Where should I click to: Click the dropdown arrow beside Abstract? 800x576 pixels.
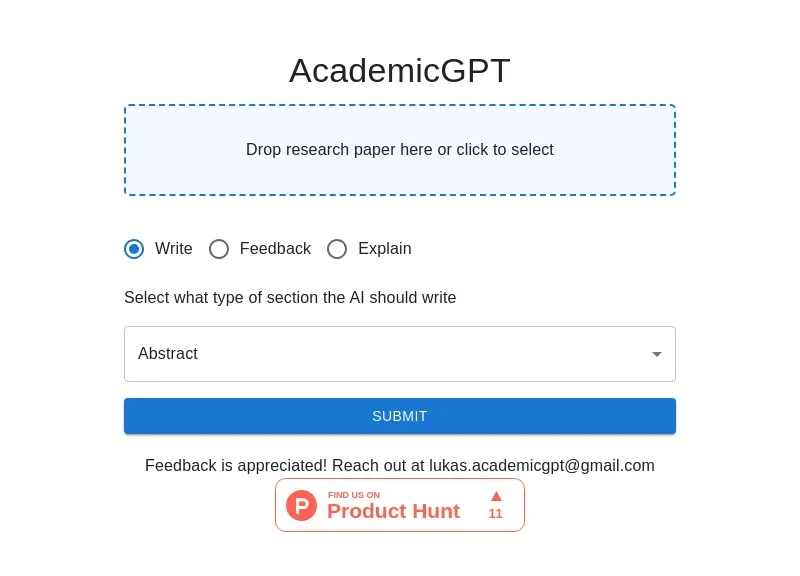(x=657, y=354)
